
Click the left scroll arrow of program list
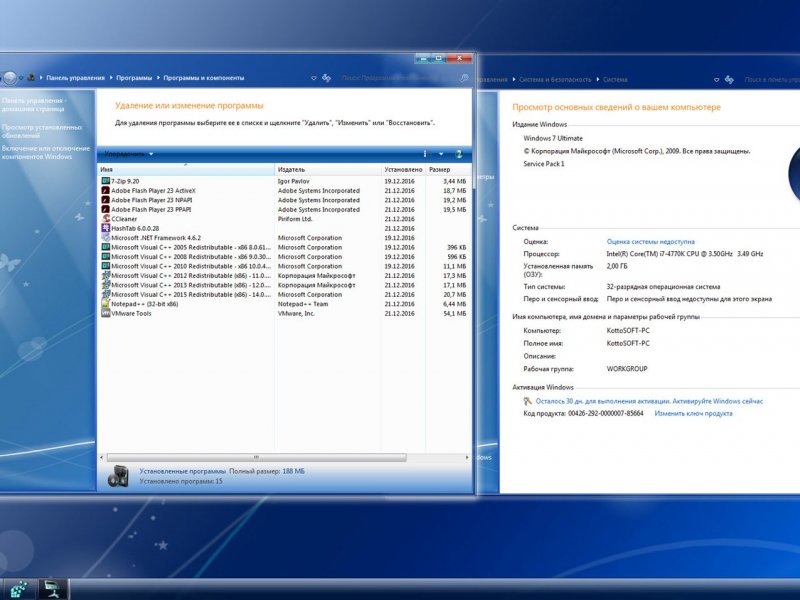click(102, 458)
